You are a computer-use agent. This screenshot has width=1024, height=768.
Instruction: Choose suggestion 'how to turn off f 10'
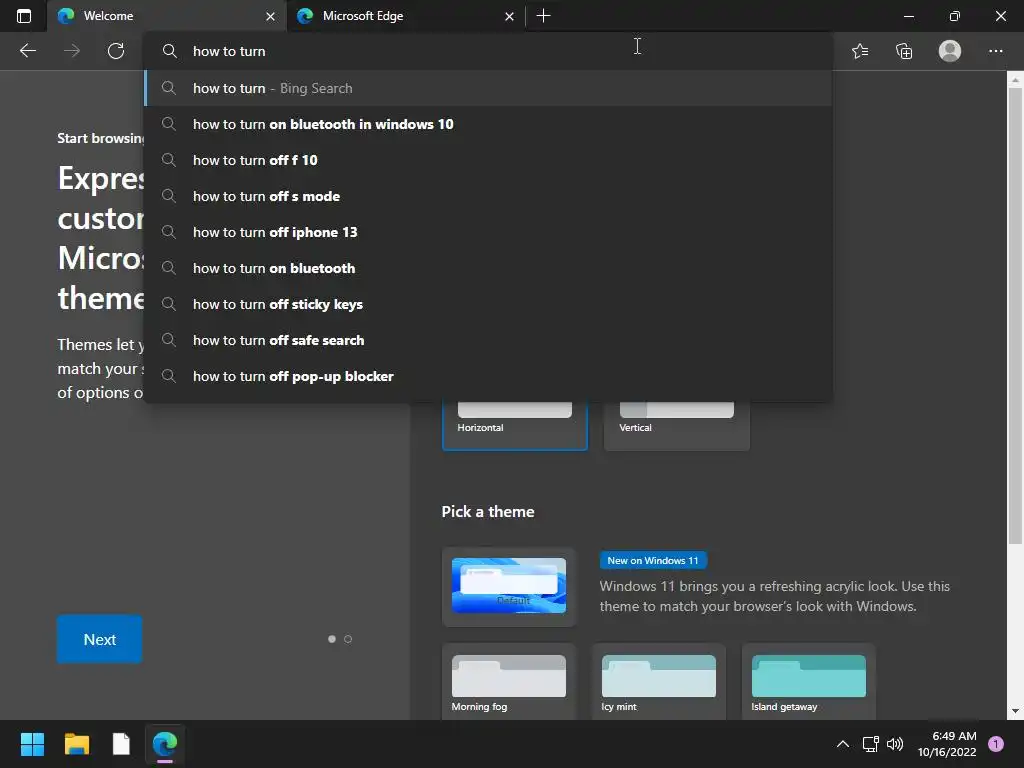pyautogui.click(x=488, y=160)
